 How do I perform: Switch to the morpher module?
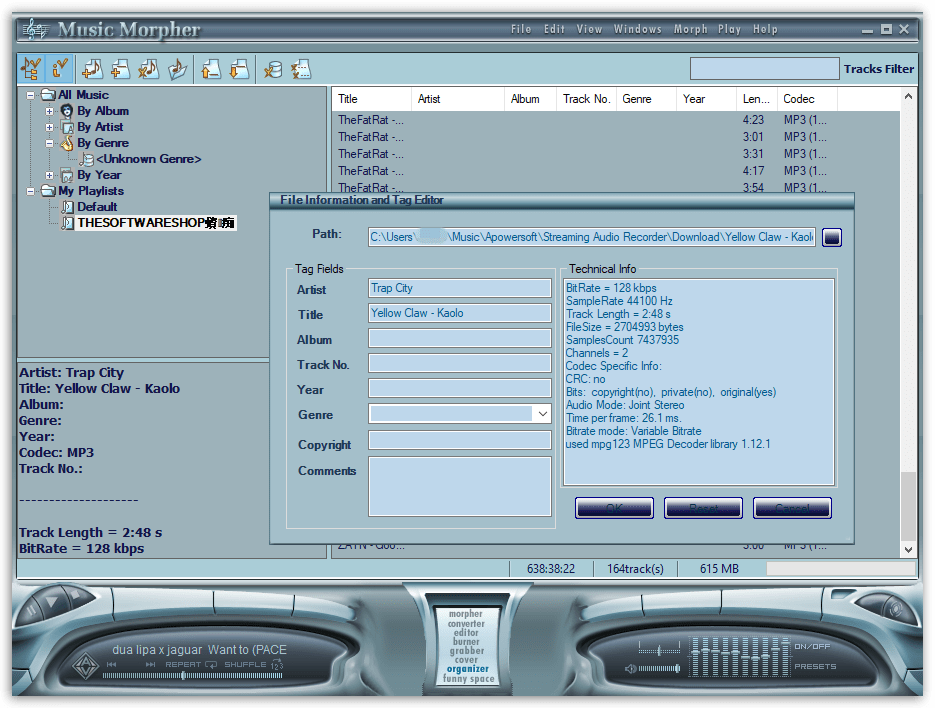pyautogui.click(x=466, y=614)
